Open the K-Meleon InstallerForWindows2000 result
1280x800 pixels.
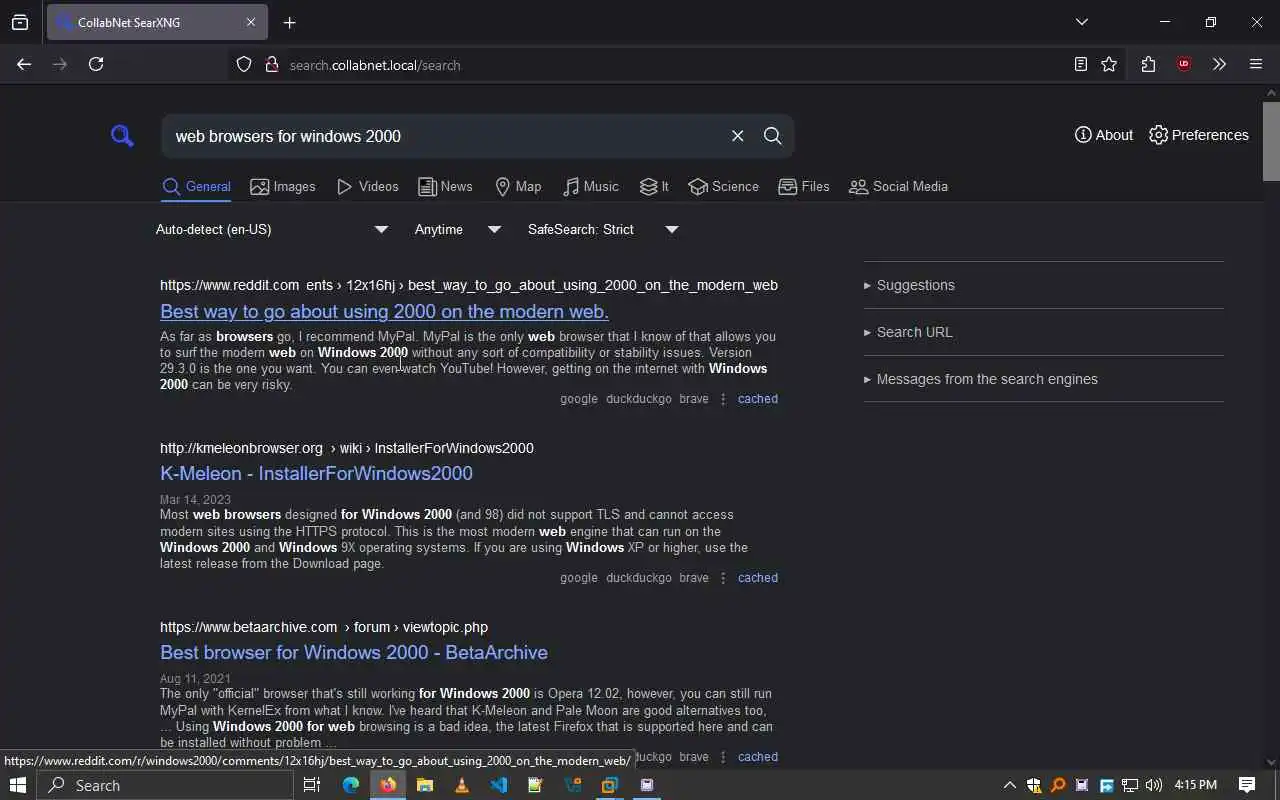coord(316,473)
